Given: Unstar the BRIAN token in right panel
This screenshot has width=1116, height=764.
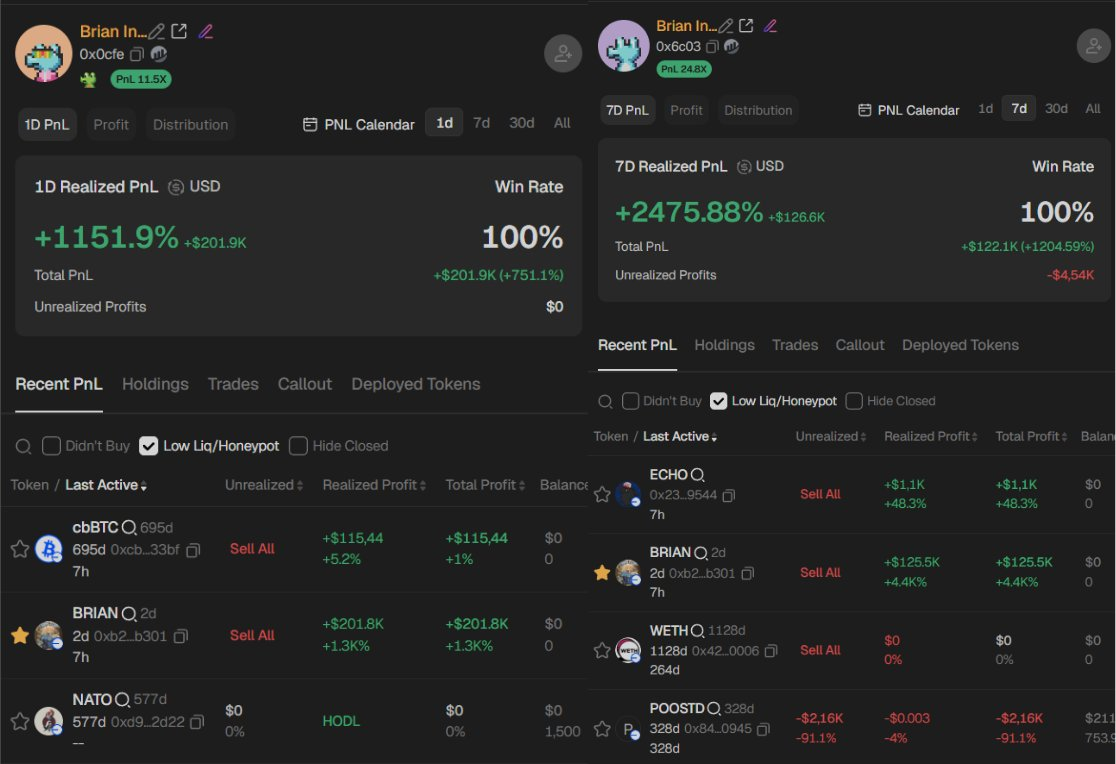Looking at the screenshot, I should point(602,572).
